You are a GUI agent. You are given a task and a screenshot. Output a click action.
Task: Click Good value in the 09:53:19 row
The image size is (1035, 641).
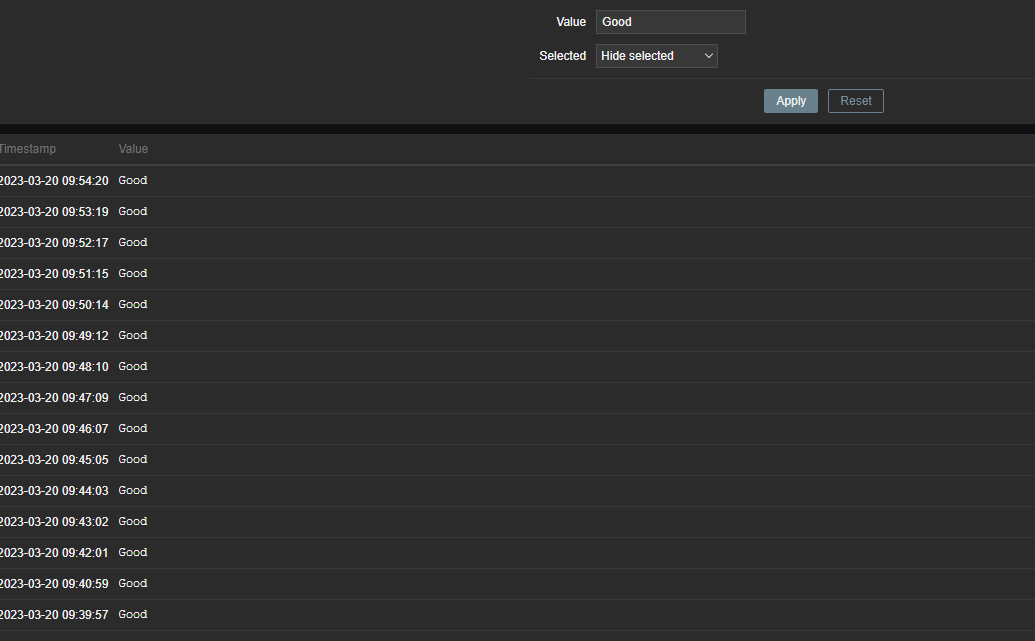click(x=133, y=211)
